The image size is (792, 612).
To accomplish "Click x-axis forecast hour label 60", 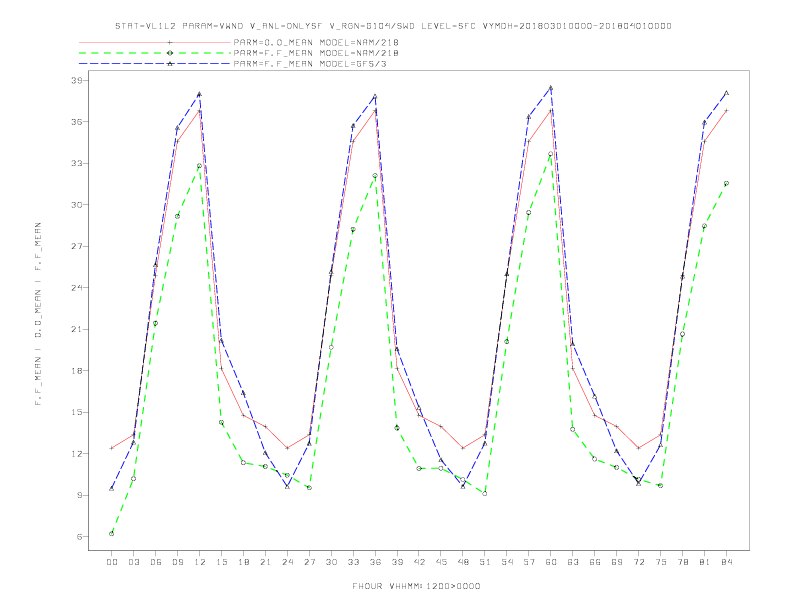I will tap(551, 562).
